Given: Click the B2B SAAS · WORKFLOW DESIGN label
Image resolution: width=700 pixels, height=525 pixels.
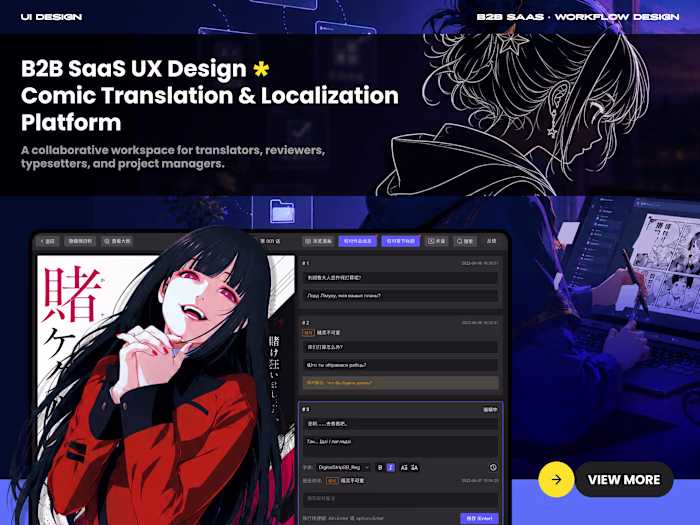Looking at the screenshot, I should point(578,17).
